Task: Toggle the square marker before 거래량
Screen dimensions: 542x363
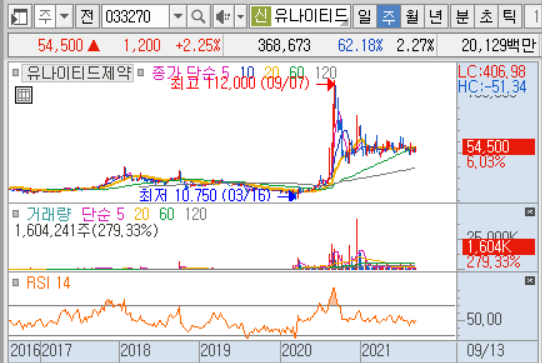Action: (x=15, y=214)
